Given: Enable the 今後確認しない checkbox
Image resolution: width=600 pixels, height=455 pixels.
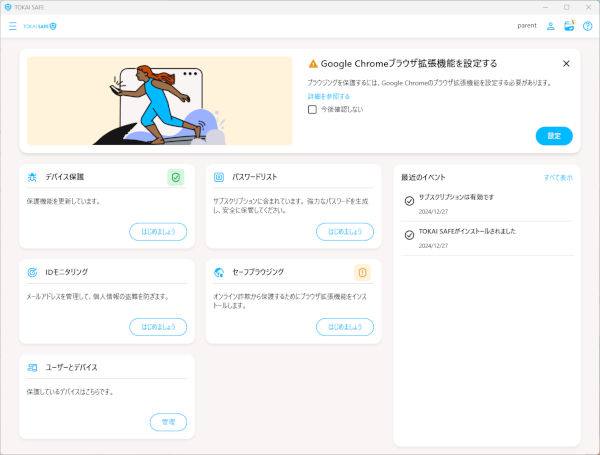Looking at the screenshot, I should tap(312, 109).
